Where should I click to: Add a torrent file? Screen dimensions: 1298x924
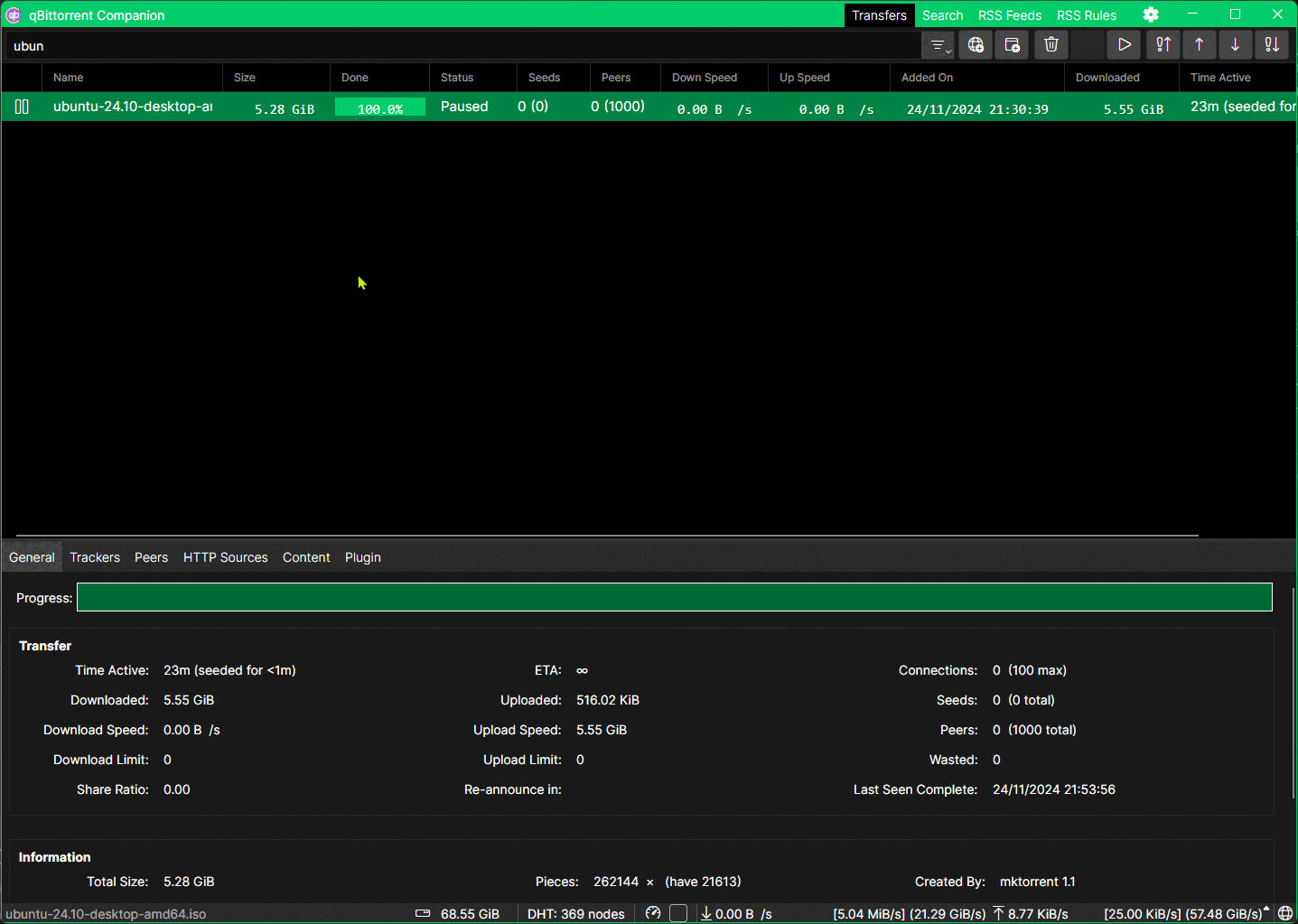pyautogui.click(x=1013, y=45)
